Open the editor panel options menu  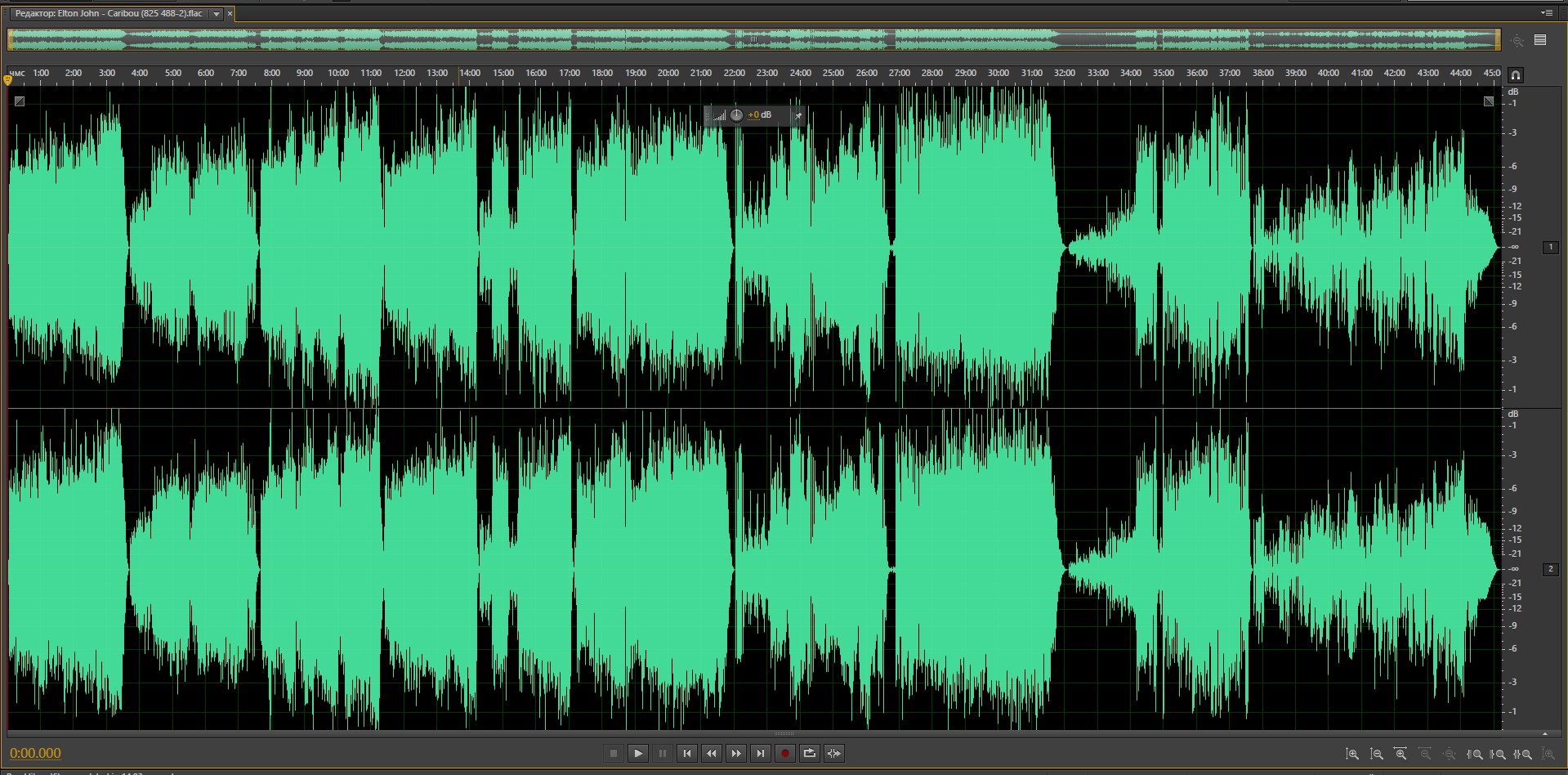1546,13
